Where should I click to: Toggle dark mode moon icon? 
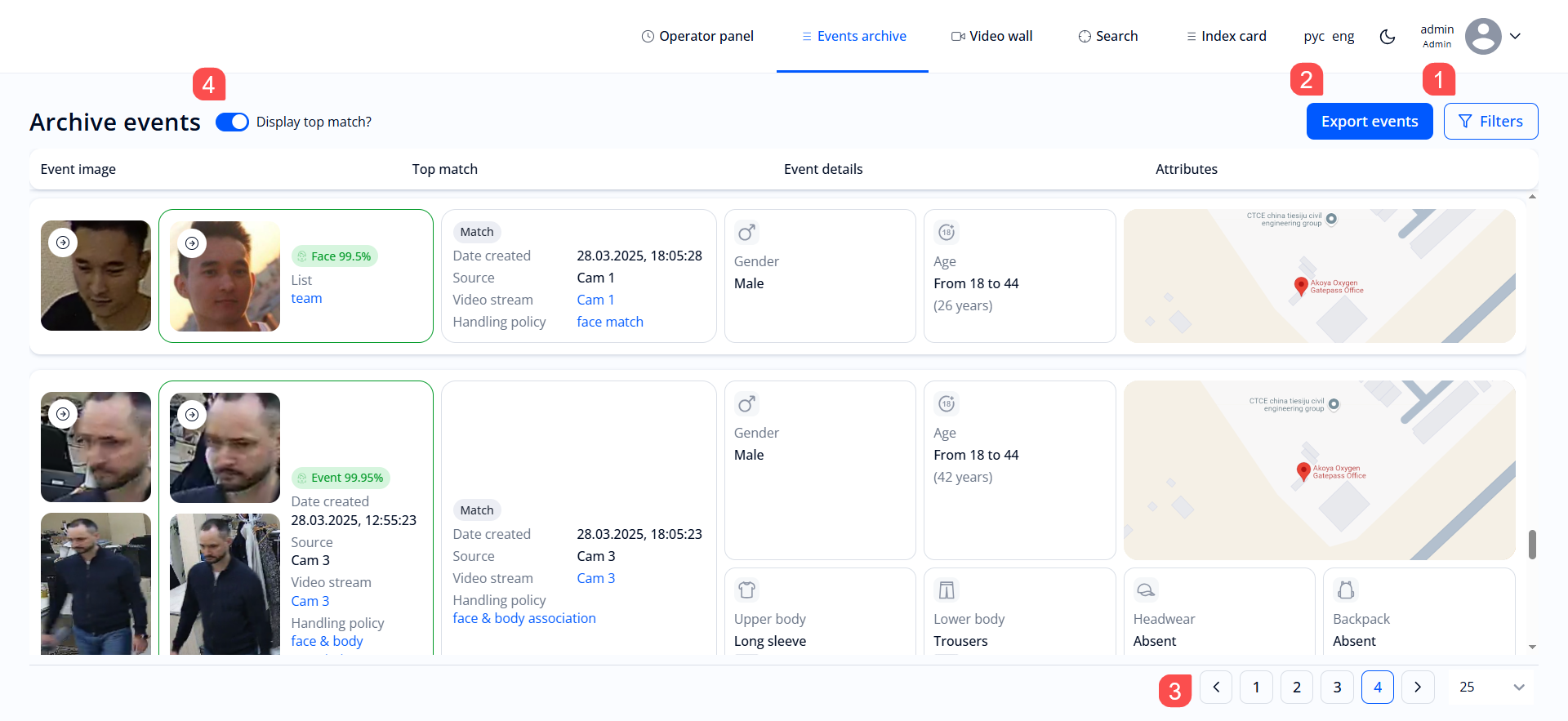click(1388, 37)
